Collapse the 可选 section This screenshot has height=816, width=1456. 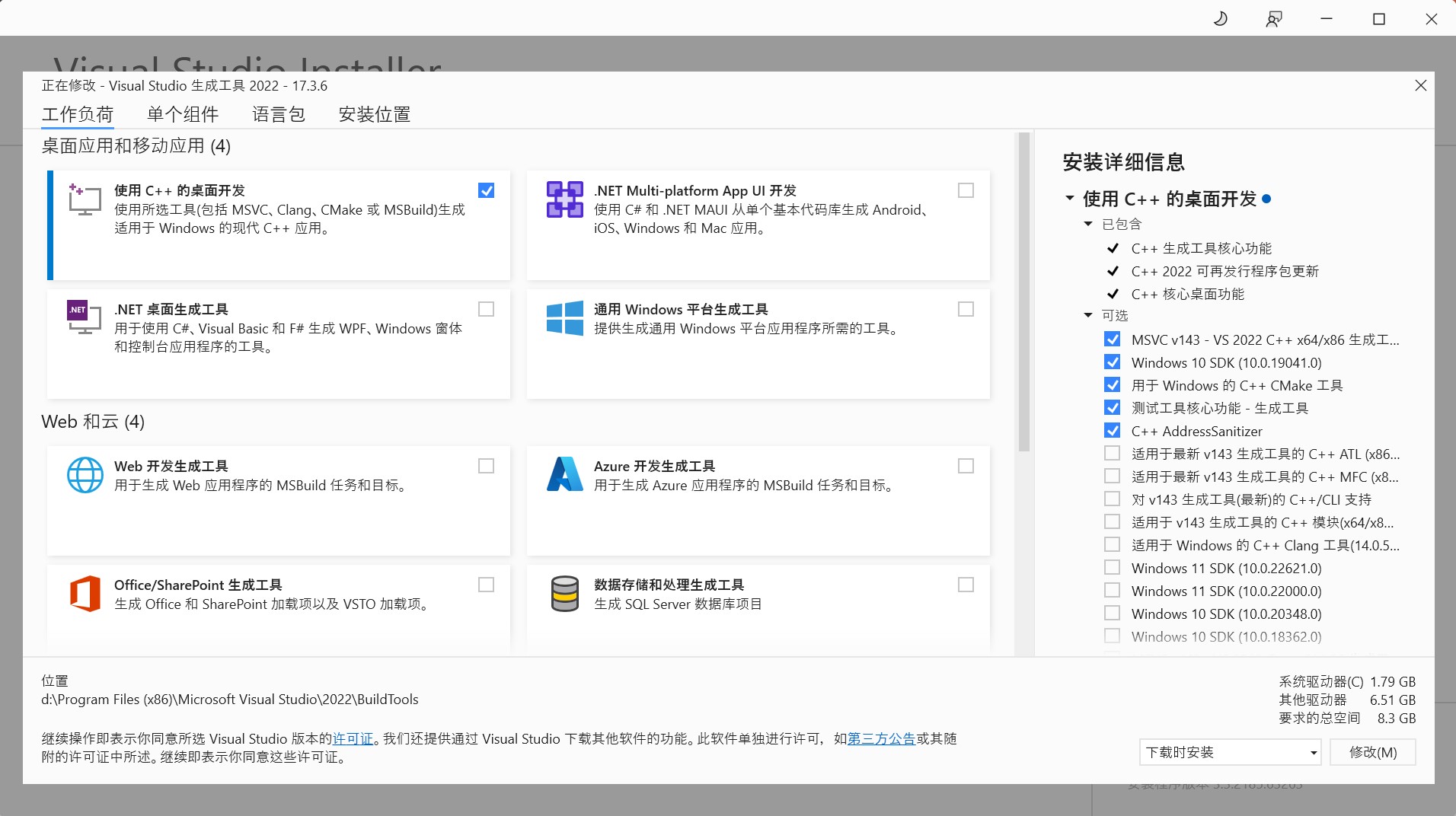(1088, 315)
